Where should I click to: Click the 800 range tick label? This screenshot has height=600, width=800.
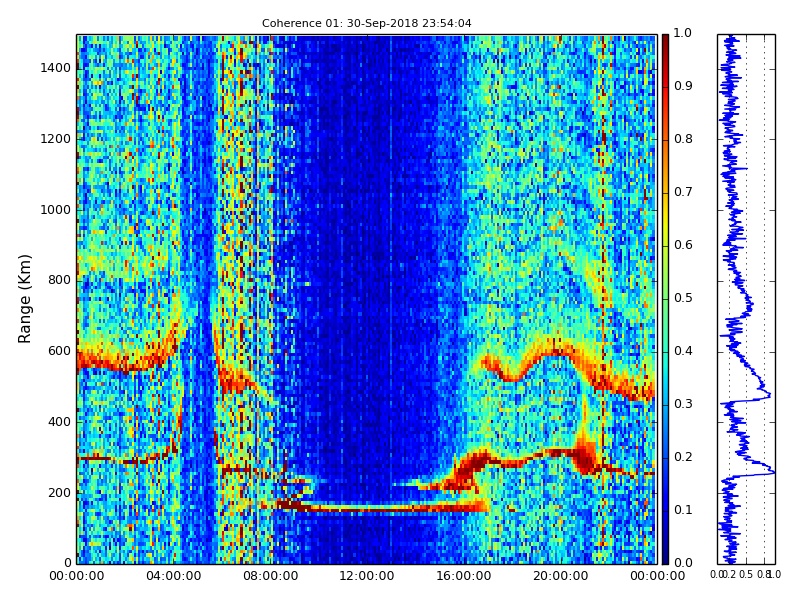click(x=60, y=281)
